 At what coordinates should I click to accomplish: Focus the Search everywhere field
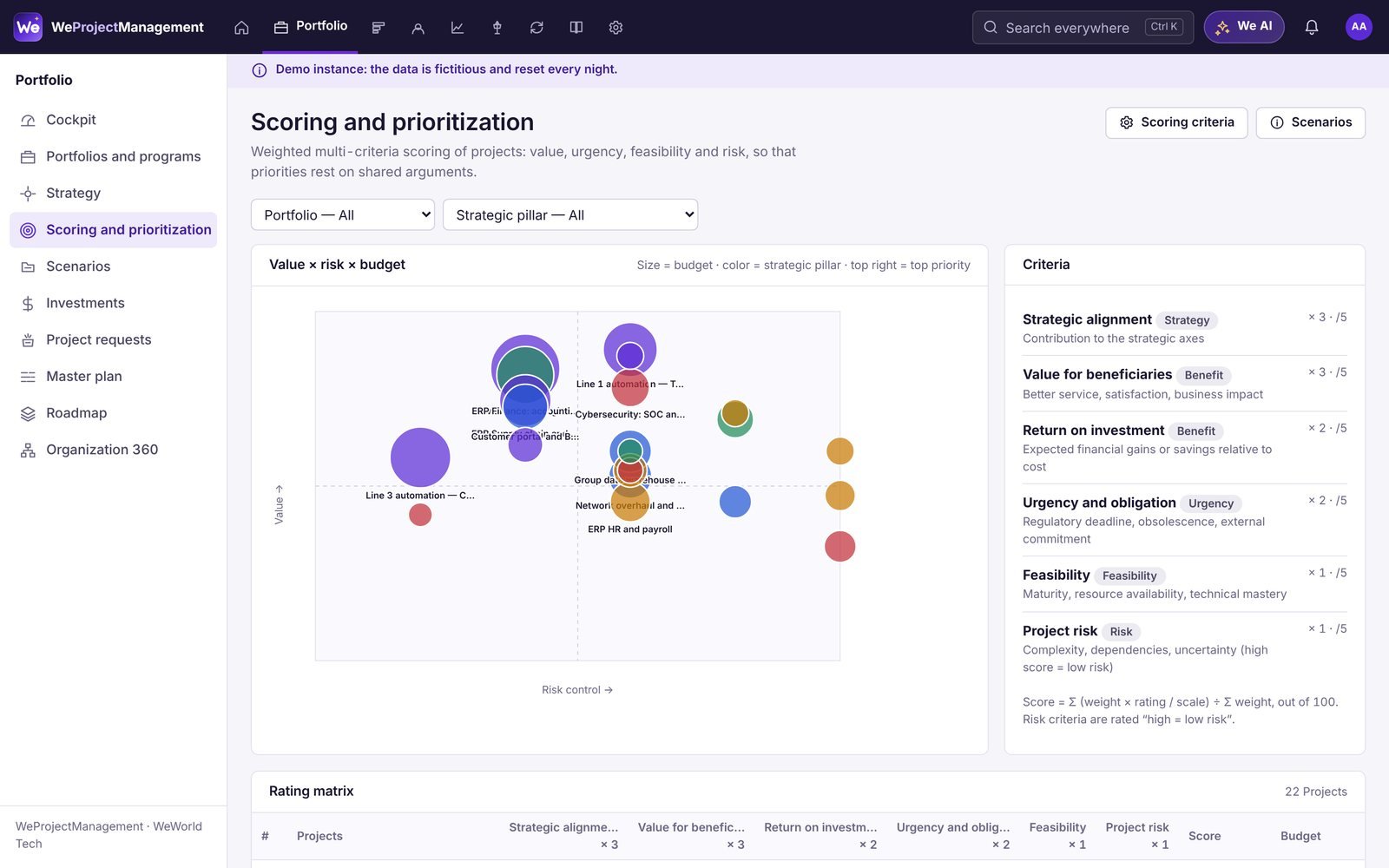pos(1083,27)
